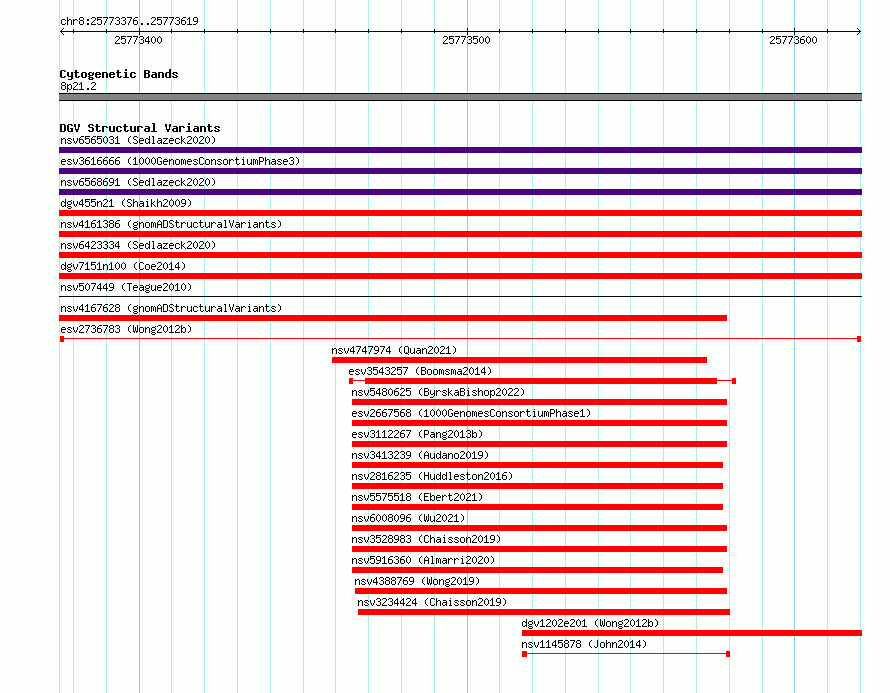890x693 pixels.
Task: Open nsv4388769 (Wong2019) label
Action: (x=417, y=581)
